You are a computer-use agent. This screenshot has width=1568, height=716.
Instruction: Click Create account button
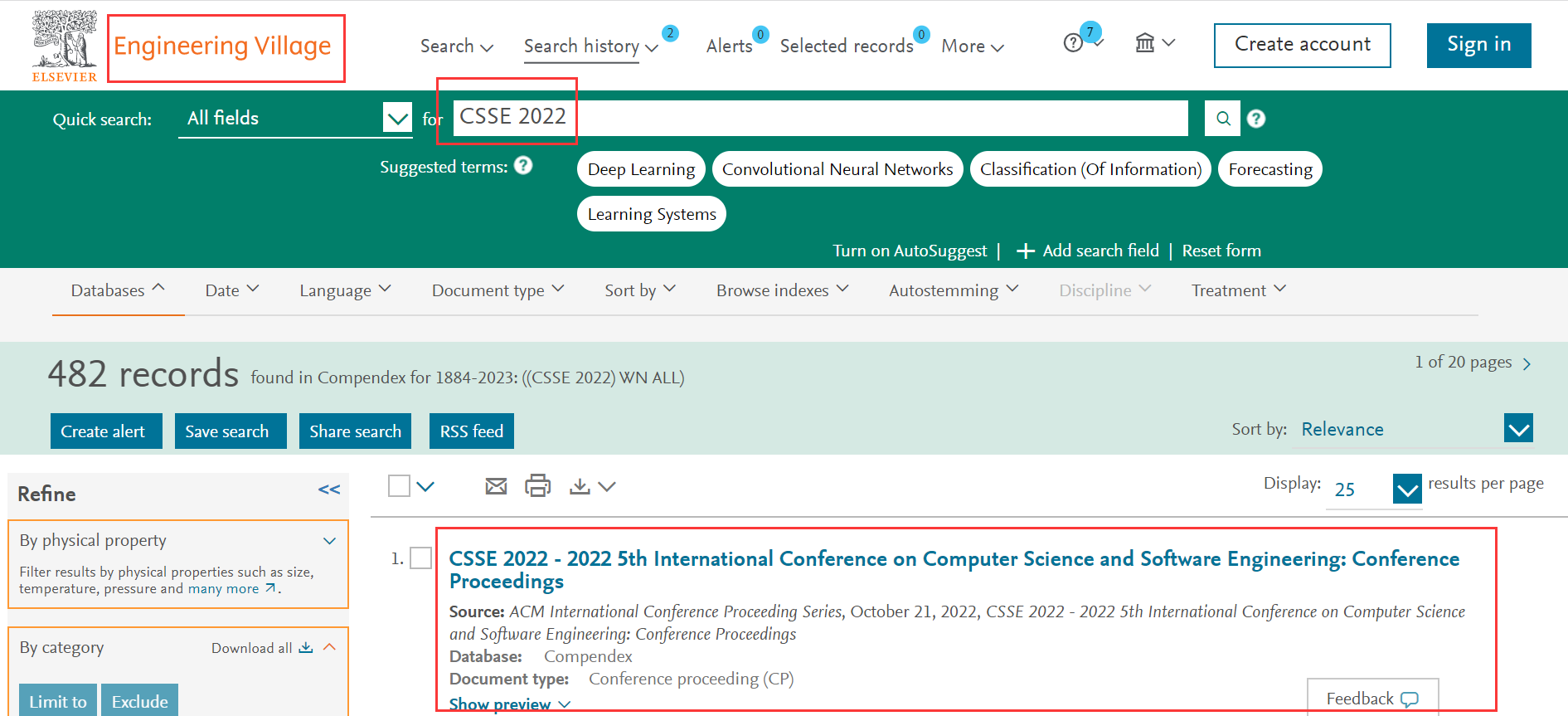pyautogui.click(x=1302, y=45)
